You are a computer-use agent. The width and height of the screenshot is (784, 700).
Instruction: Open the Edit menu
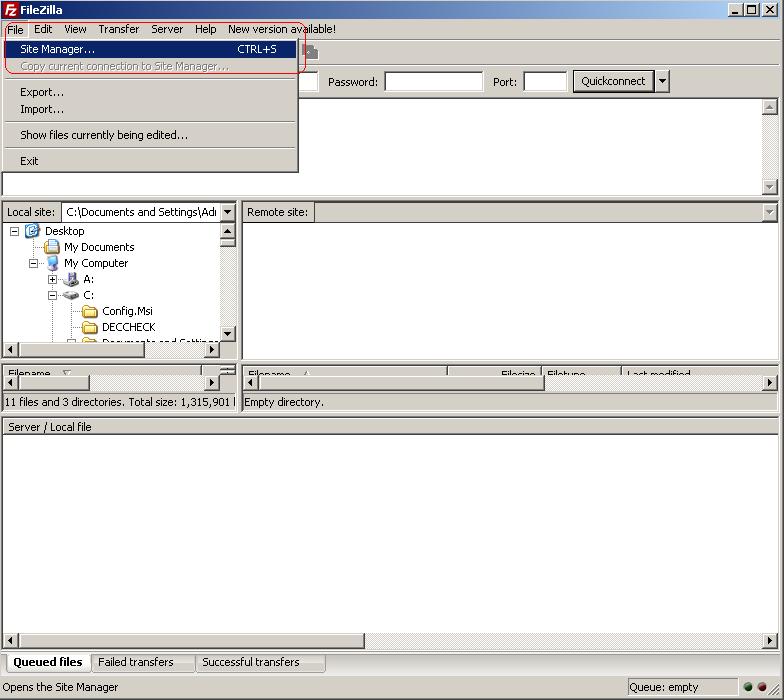tap(43, 29)
